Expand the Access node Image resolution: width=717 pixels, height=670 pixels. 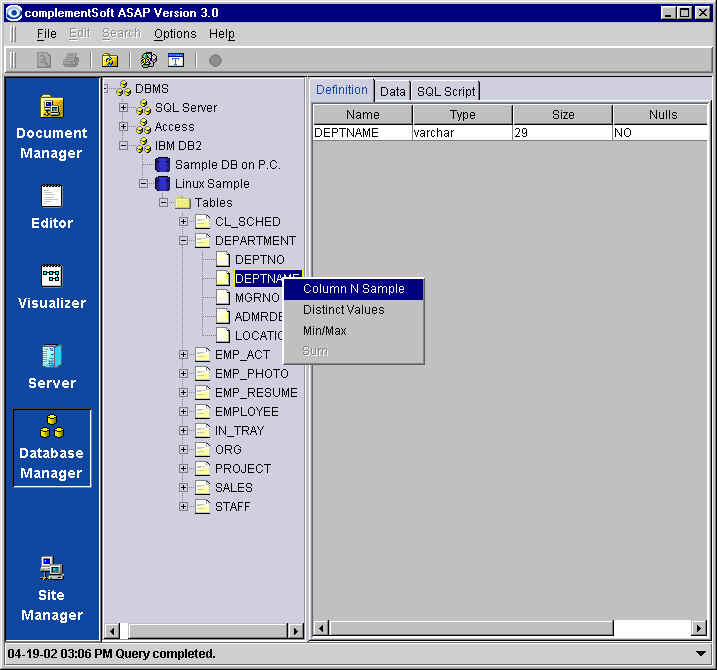123,126
